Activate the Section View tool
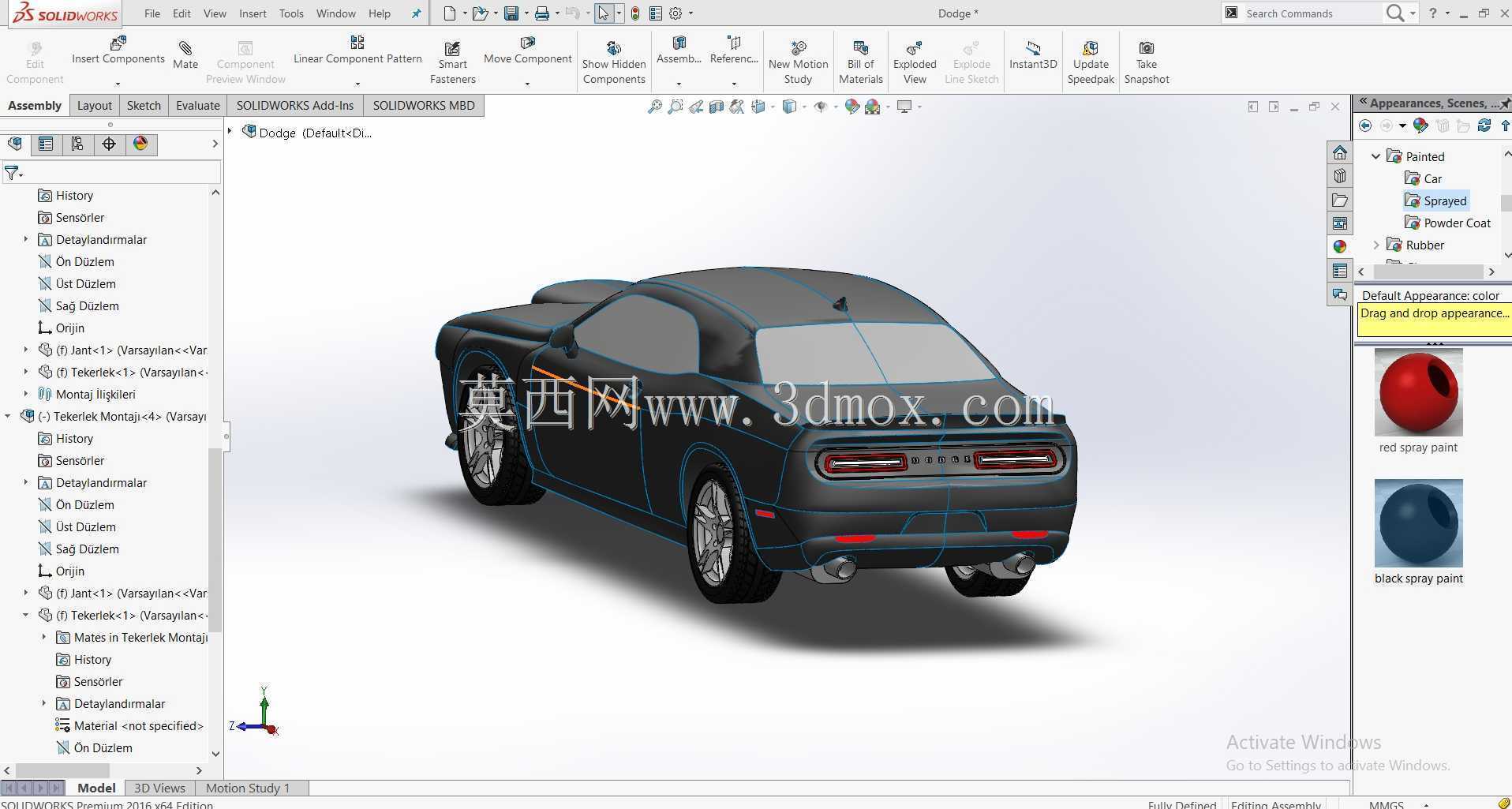 tap(717, 107)
